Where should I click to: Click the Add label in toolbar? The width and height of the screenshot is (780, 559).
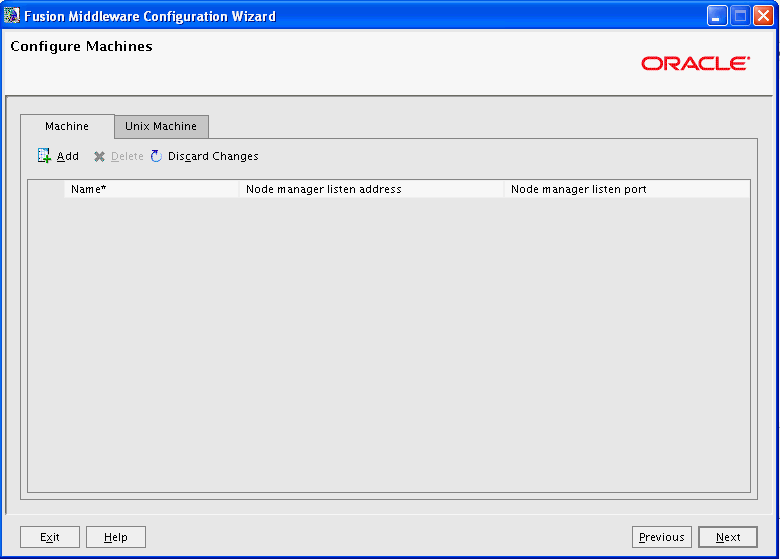tap(68, 156)
